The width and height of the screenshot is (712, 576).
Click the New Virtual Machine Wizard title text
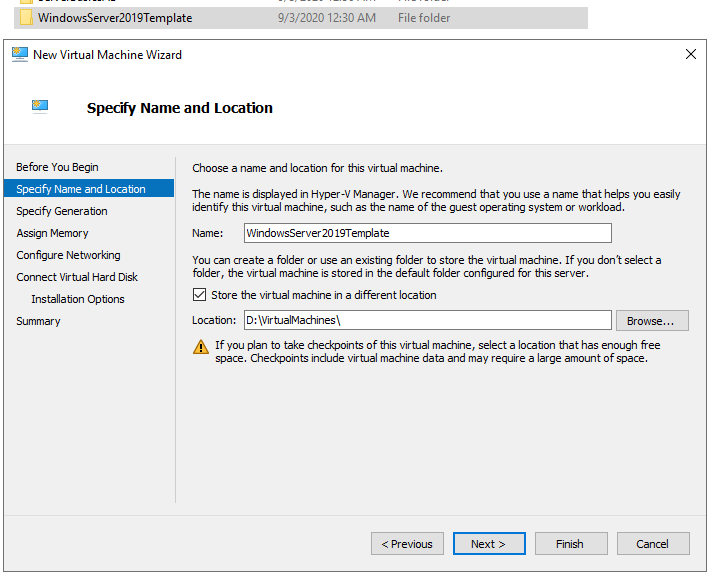[x=108, y=55]
